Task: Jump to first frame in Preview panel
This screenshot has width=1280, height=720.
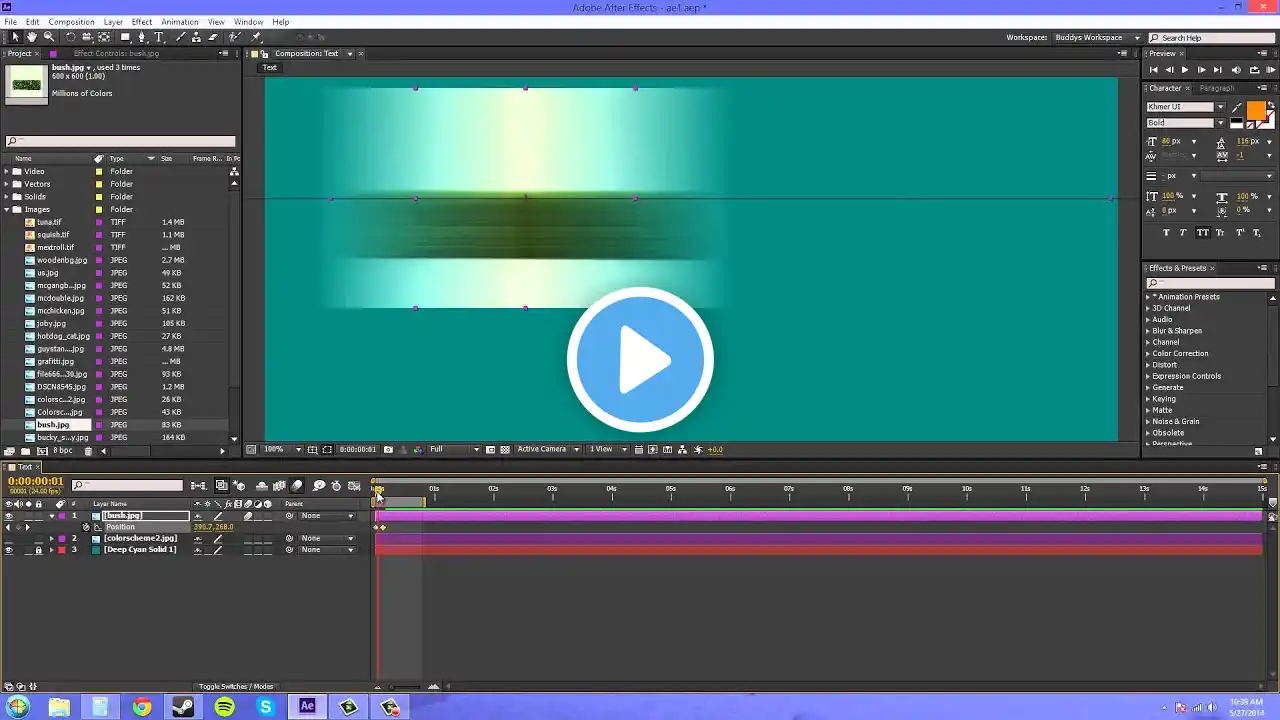Action: 1153,70
